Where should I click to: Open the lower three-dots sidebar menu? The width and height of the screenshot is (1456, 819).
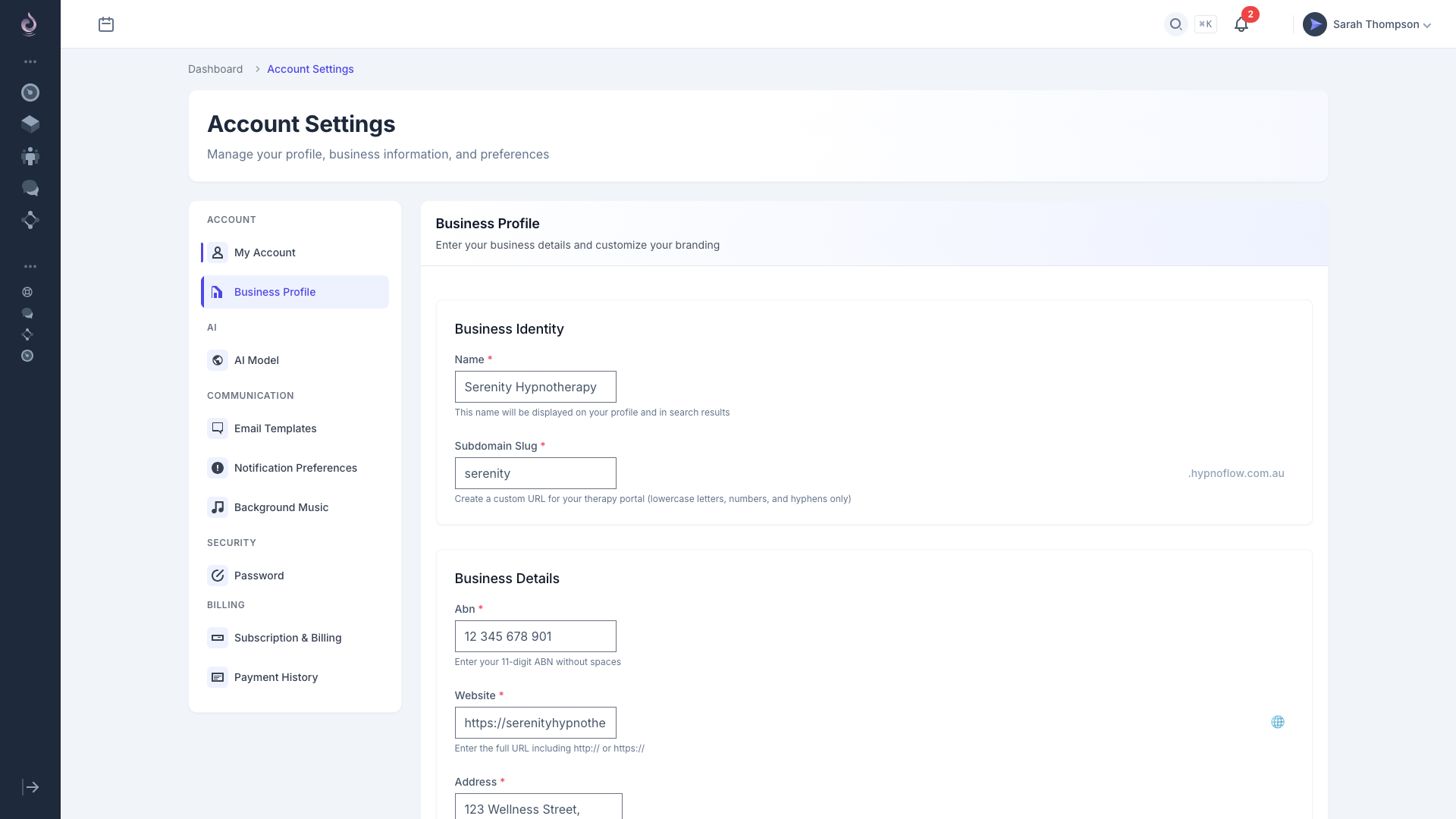(30, 266)
